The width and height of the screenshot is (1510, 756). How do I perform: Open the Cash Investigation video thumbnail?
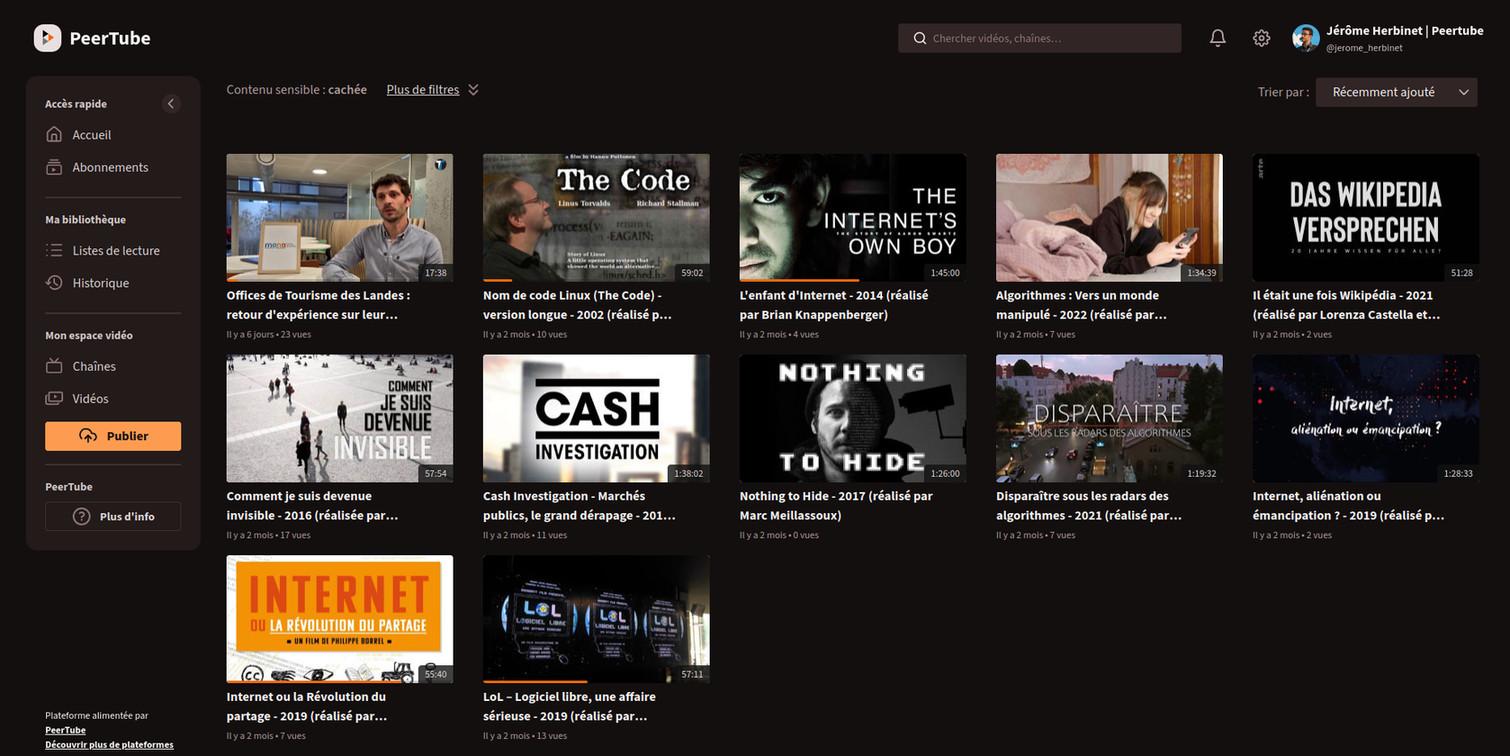click(x=596, y=418)
